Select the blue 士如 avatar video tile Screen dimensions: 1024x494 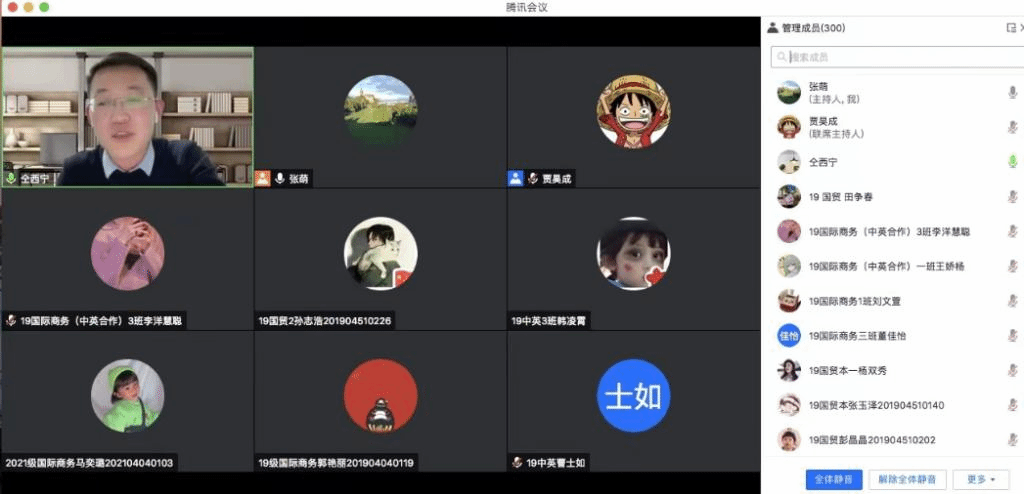[x=633, y=397]
